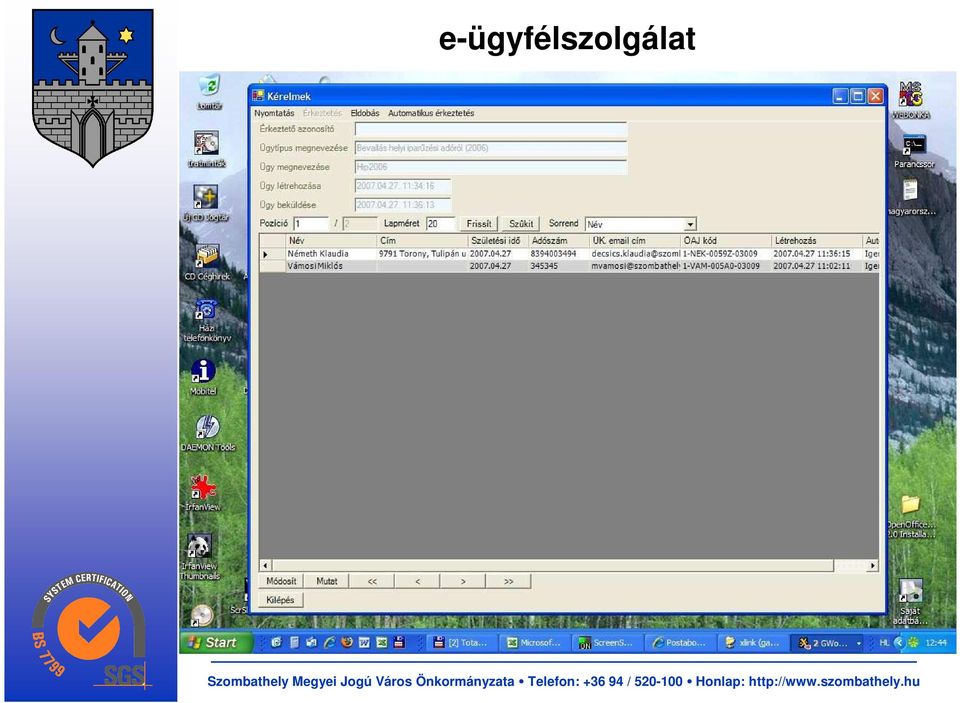This screenshot has height=703, width=960.
Task: Expand the Sorrend dropdown
Action: [690, 225]
